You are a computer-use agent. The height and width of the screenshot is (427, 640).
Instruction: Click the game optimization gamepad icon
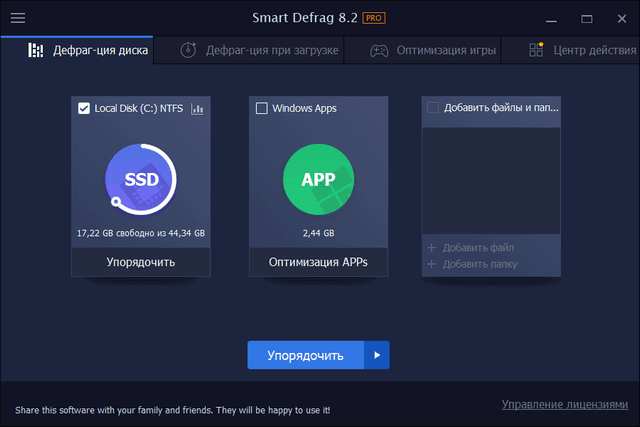(x=379, y=50)
